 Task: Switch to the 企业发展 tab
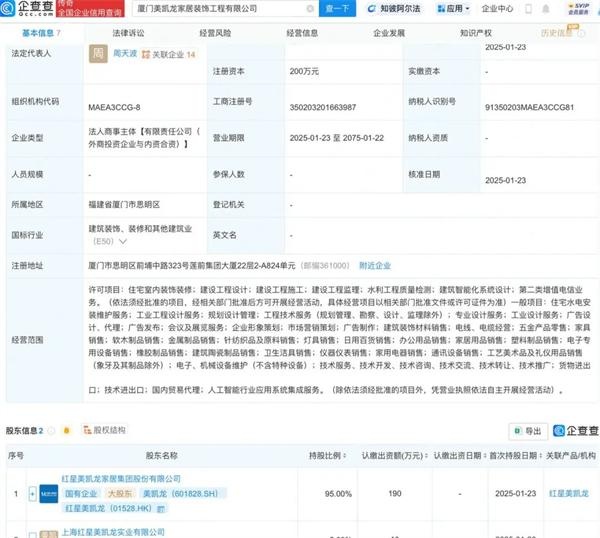[x=389, y=33]
